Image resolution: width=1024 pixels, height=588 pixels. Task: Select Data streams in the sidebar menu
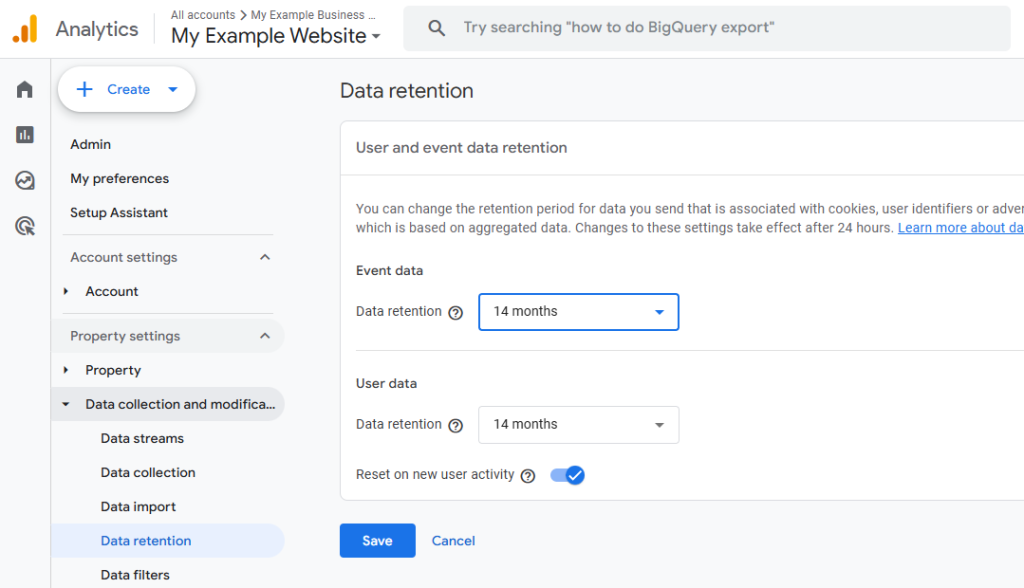point(141,438)
